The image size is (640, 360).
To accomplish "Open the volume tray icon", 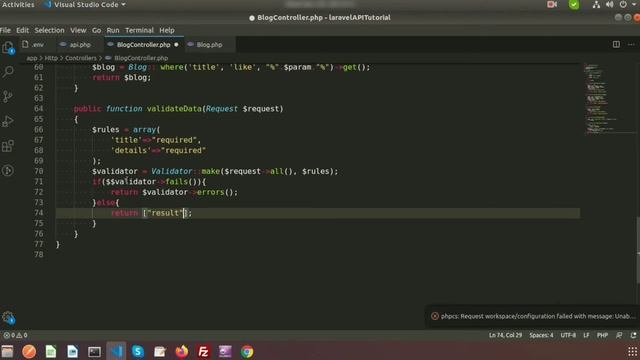I will [x=609, y=4].
